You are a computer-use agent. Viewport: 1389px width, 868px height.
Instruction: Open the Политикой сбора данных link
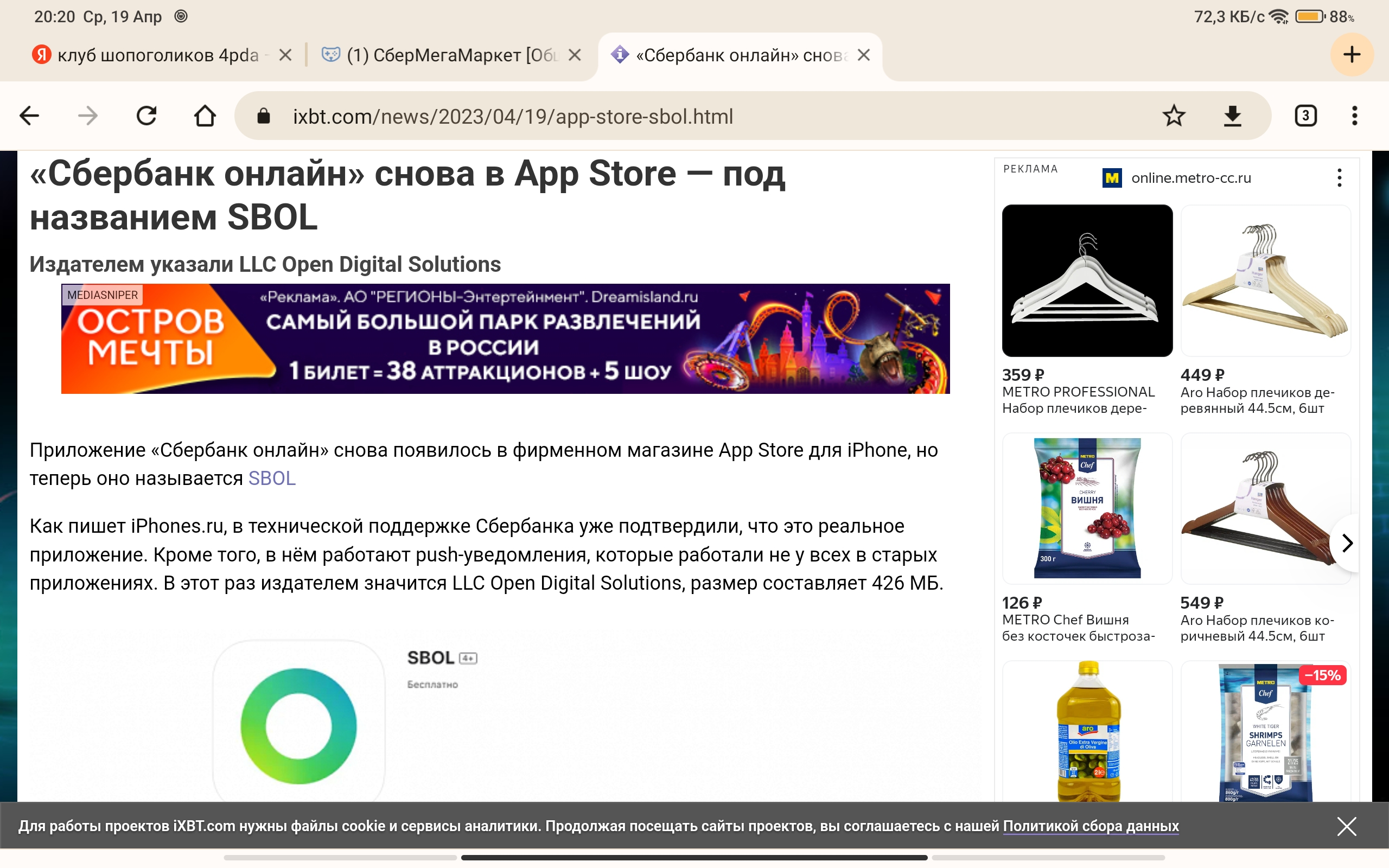coord(1091,826)
